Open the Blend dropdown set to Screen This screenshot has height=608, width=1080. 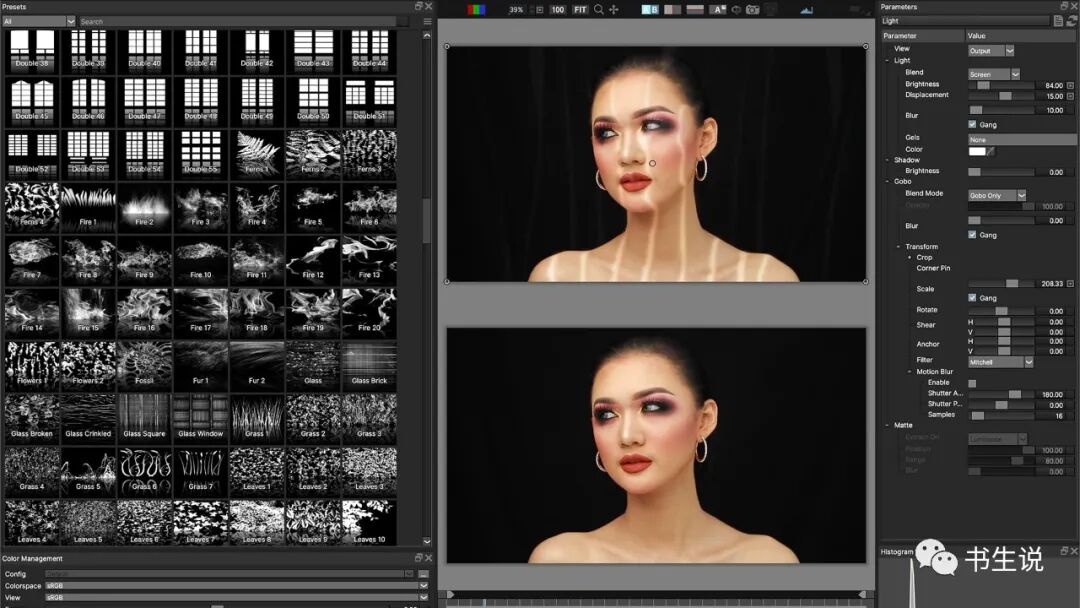click(x=993, y=73)
